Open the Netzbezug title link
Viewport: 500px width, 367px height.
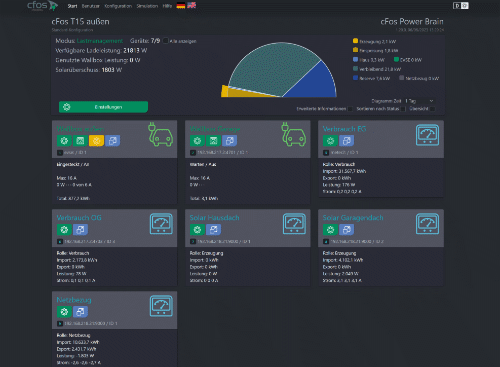click(74, 300)
